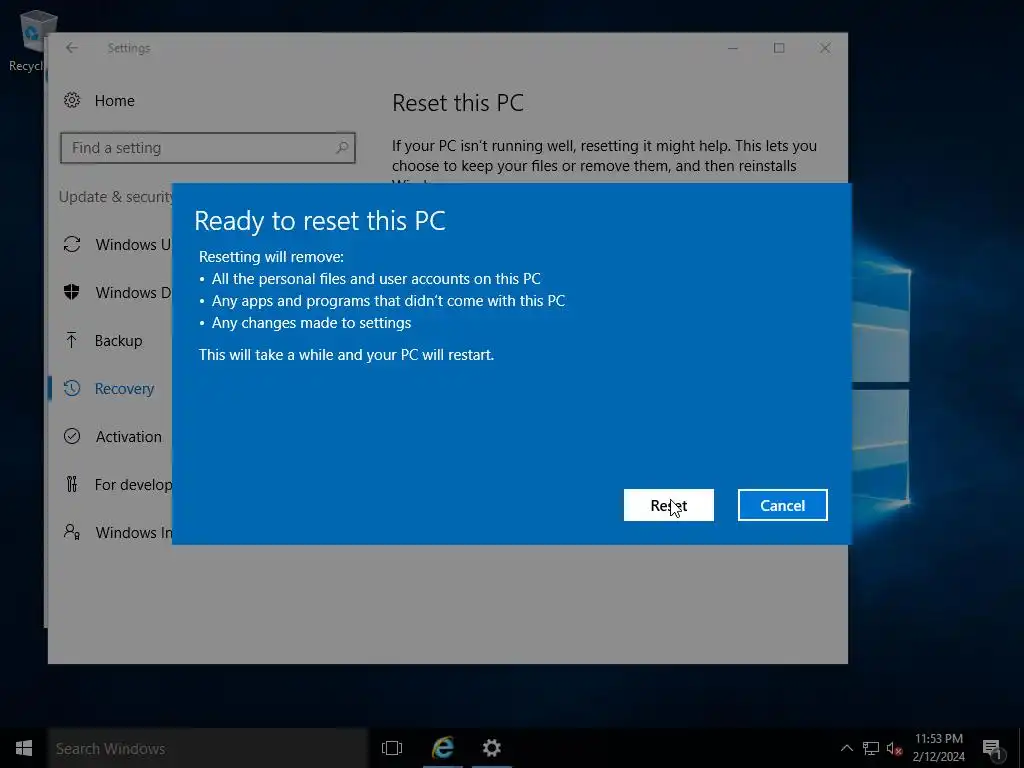Open the For developers sidebar entry
The image size is (1024, 768).
click(133, 485)
